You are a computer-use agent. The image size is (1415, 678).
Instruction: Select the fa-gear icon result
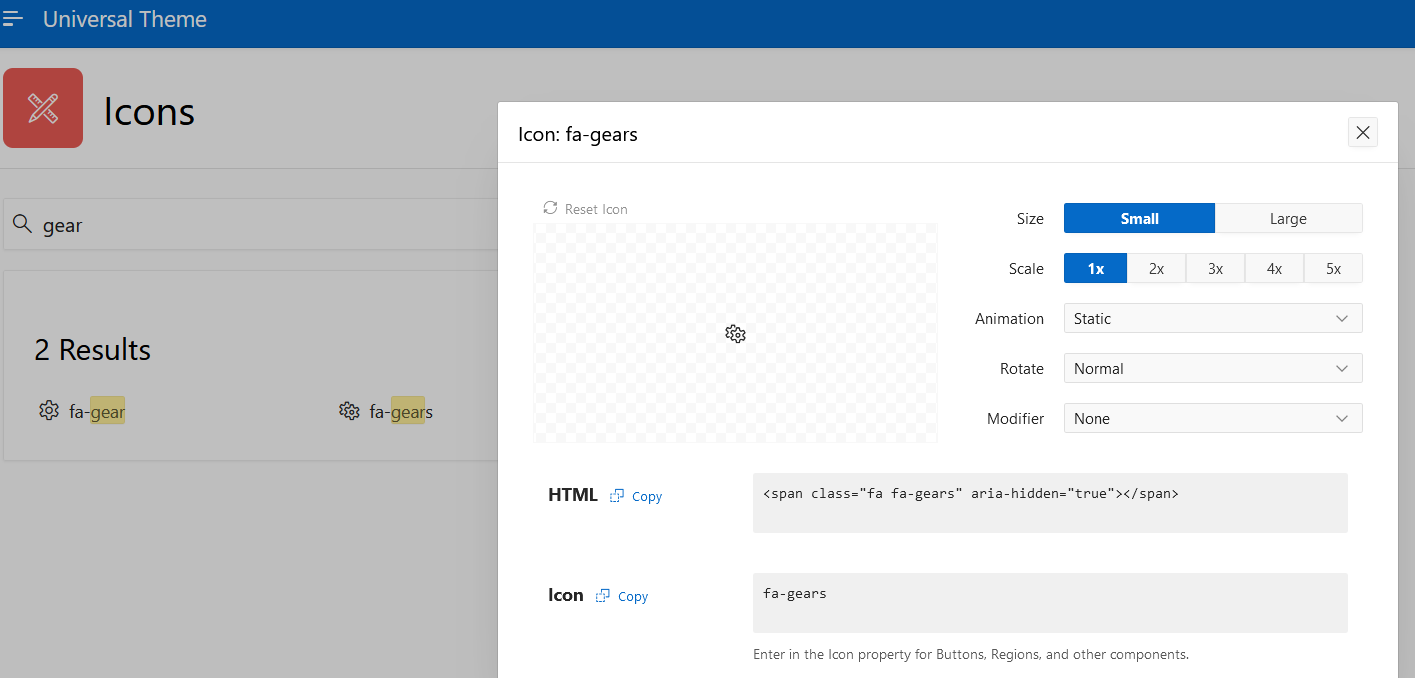click(x=83, y=411)
